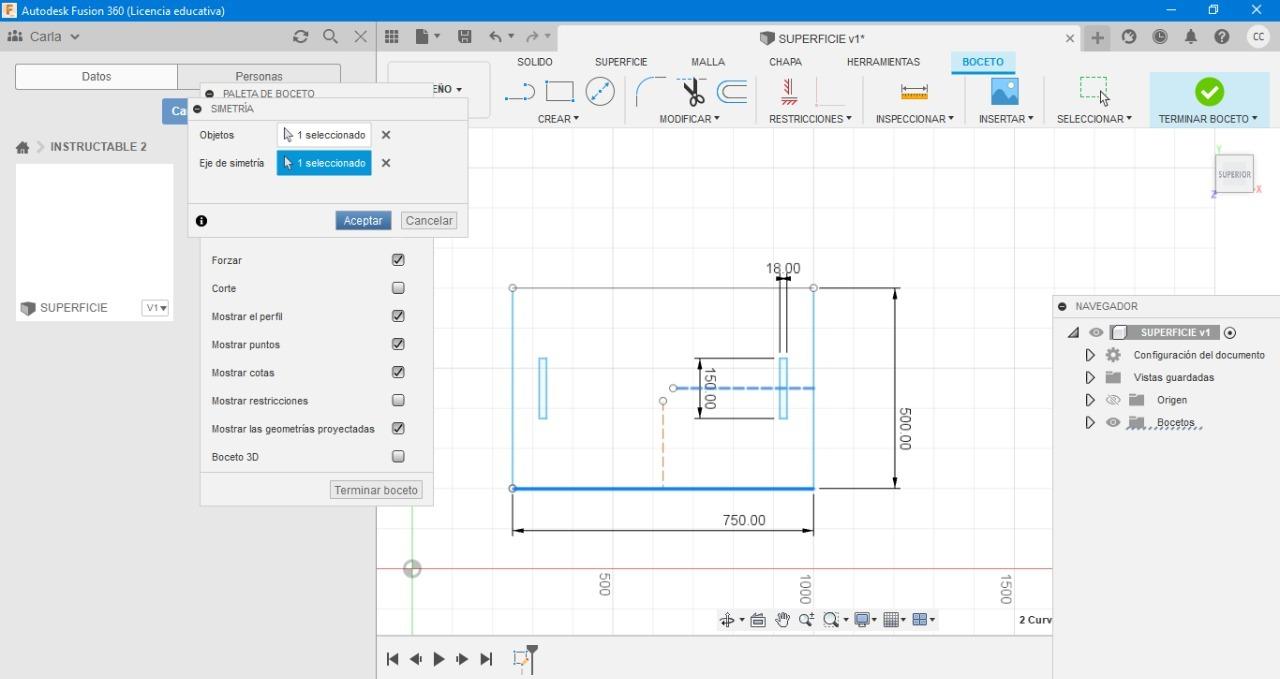Click the Fit zoom window icon
The width and height of the screenshot is (1280, 679).
click(x=830, y=620)
